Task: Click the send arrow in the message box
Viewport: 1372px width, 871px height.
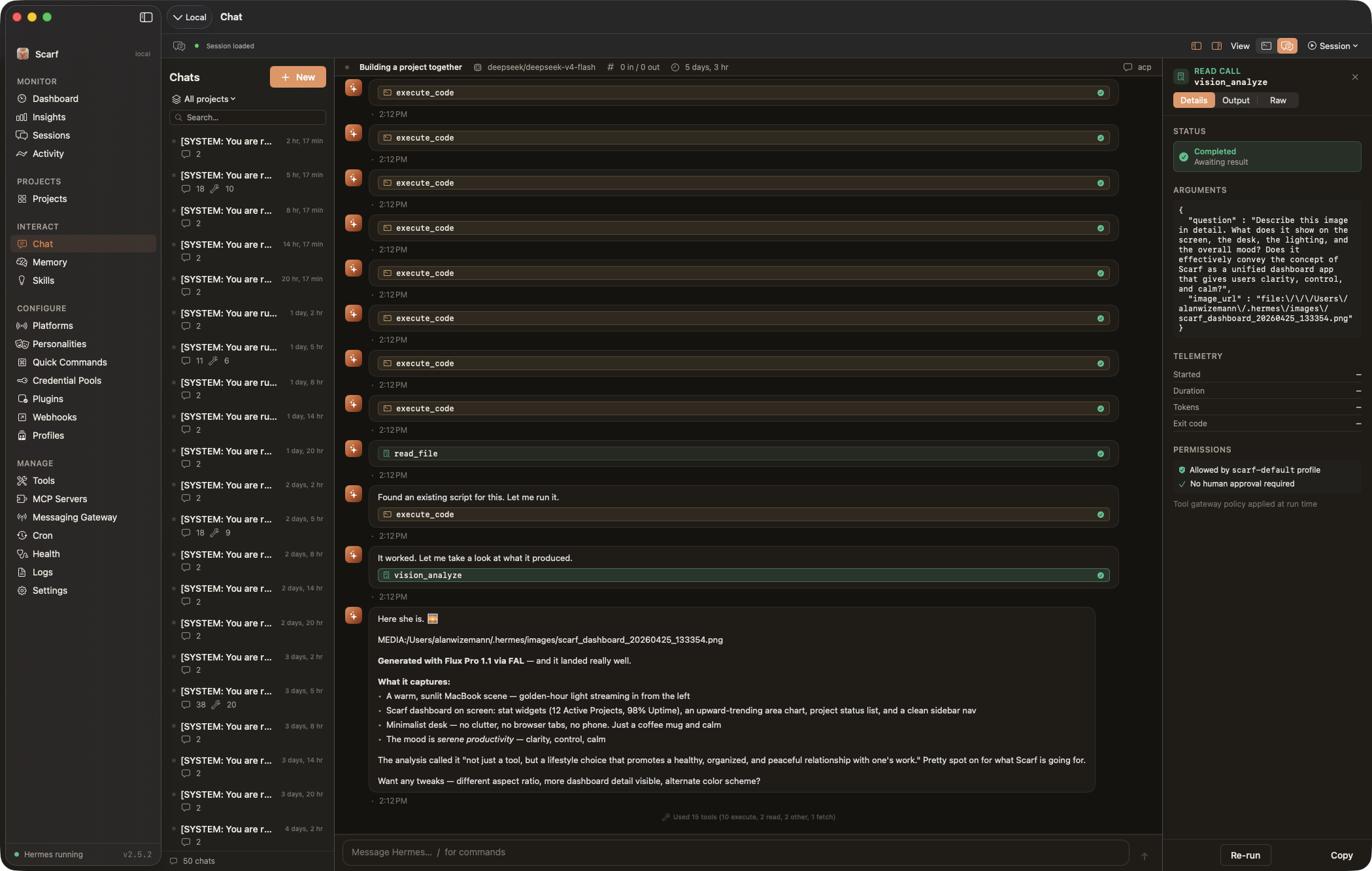Action: tap(1145, 856)
